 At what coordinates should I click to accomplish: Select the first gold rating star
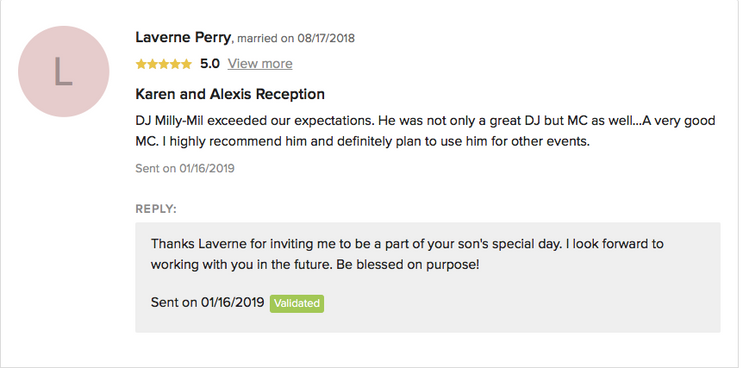[141, 64]
